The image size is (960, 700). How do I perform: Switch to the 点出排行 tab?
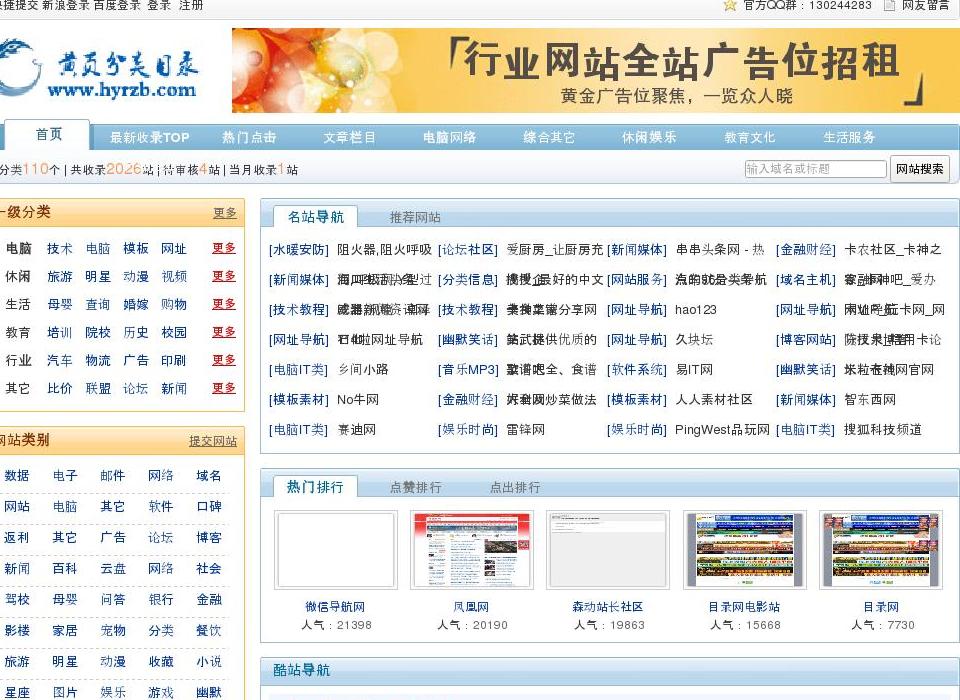pyautogui.click(x=515, y=487)
